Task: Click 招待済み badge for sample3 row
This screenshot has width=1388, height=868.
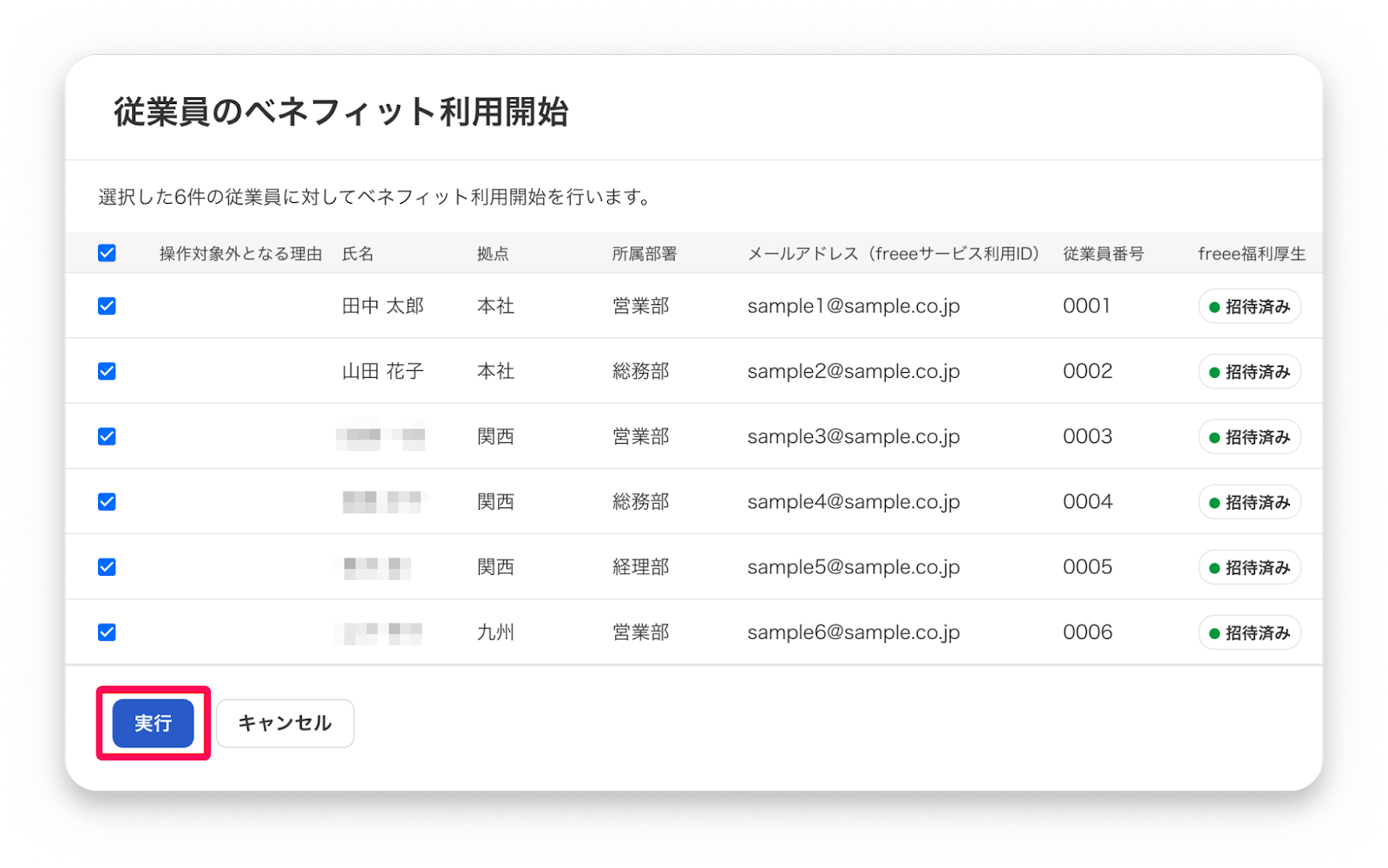Action: (x=1249, y=437)
